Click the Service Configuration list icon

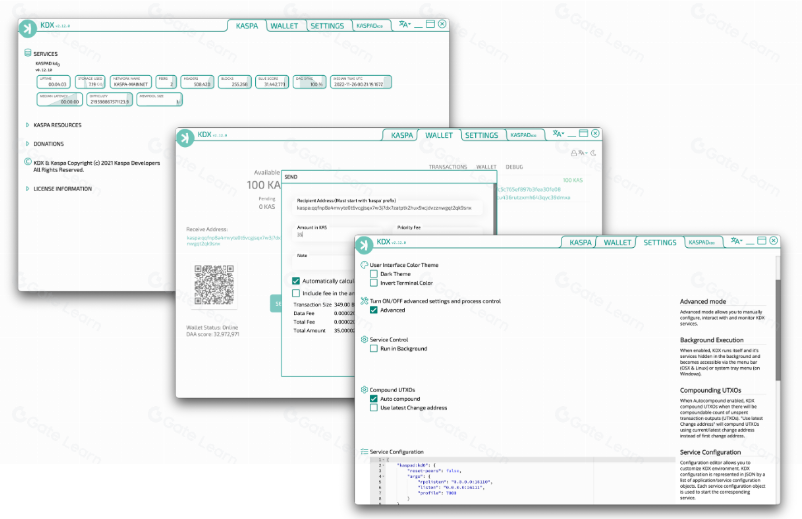364,452
